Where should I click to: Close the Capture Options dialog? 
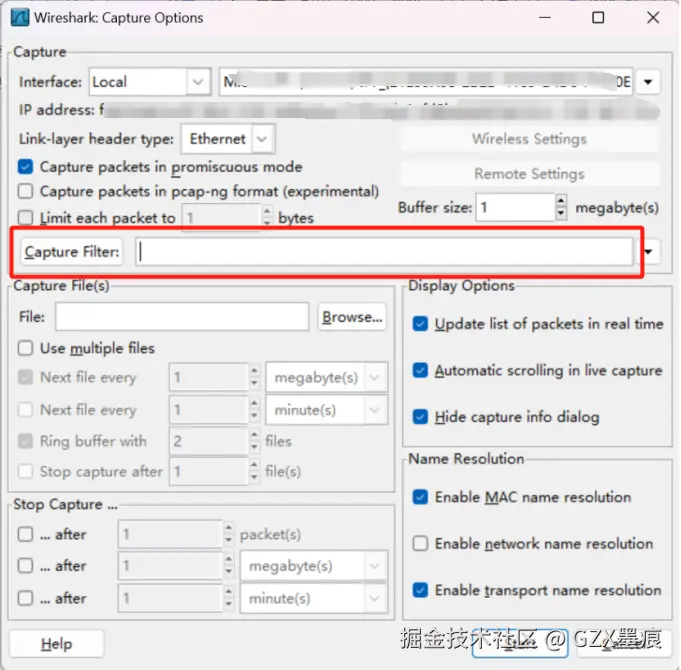(653, 18)
